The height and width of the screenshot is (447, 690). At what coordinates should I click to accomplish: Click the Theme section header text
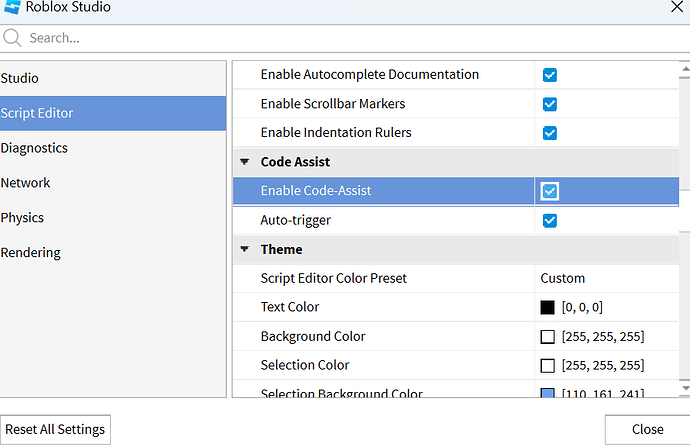coord(281,249)
